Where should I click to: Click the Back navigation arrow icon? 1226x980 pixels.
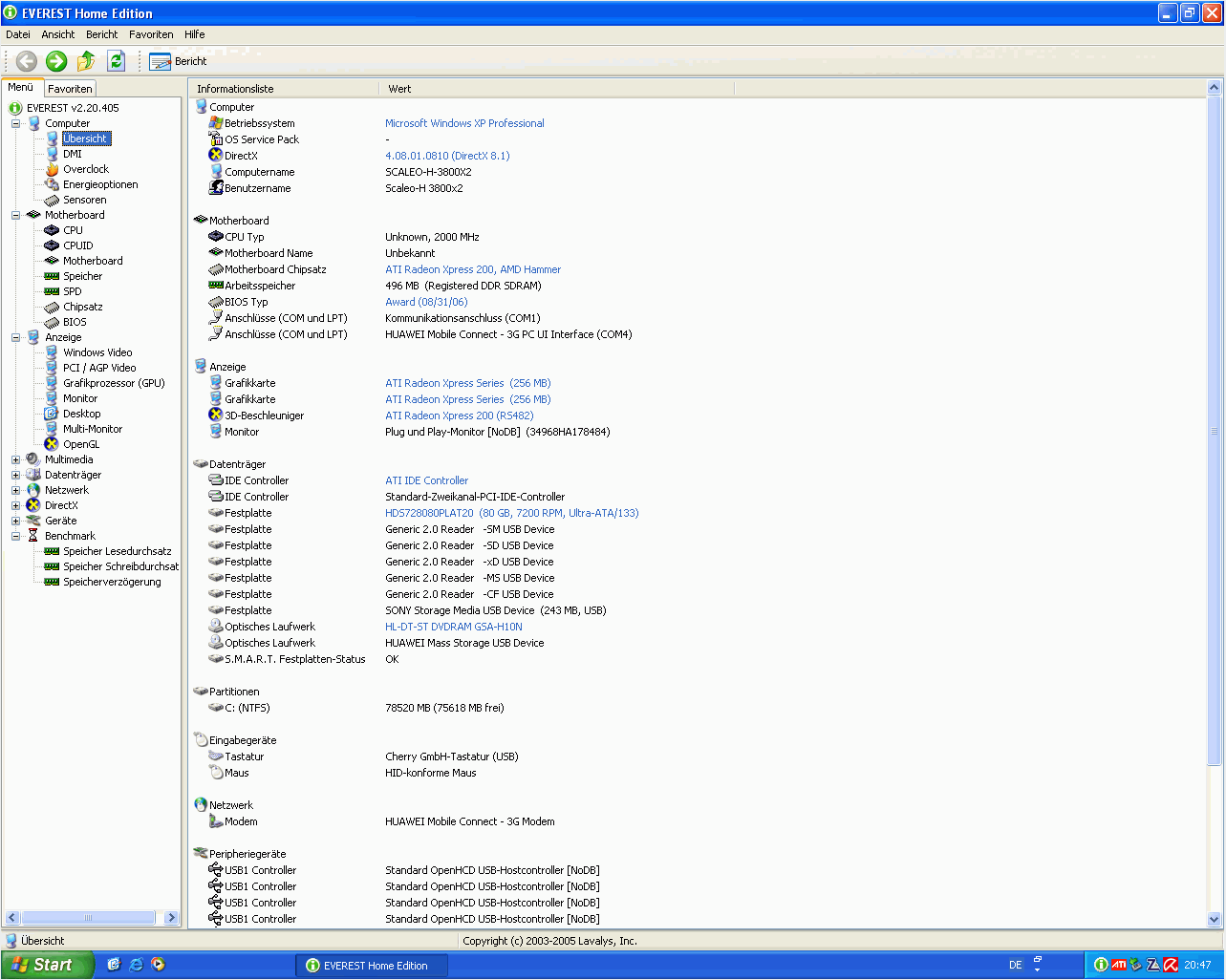click(27, 61)
